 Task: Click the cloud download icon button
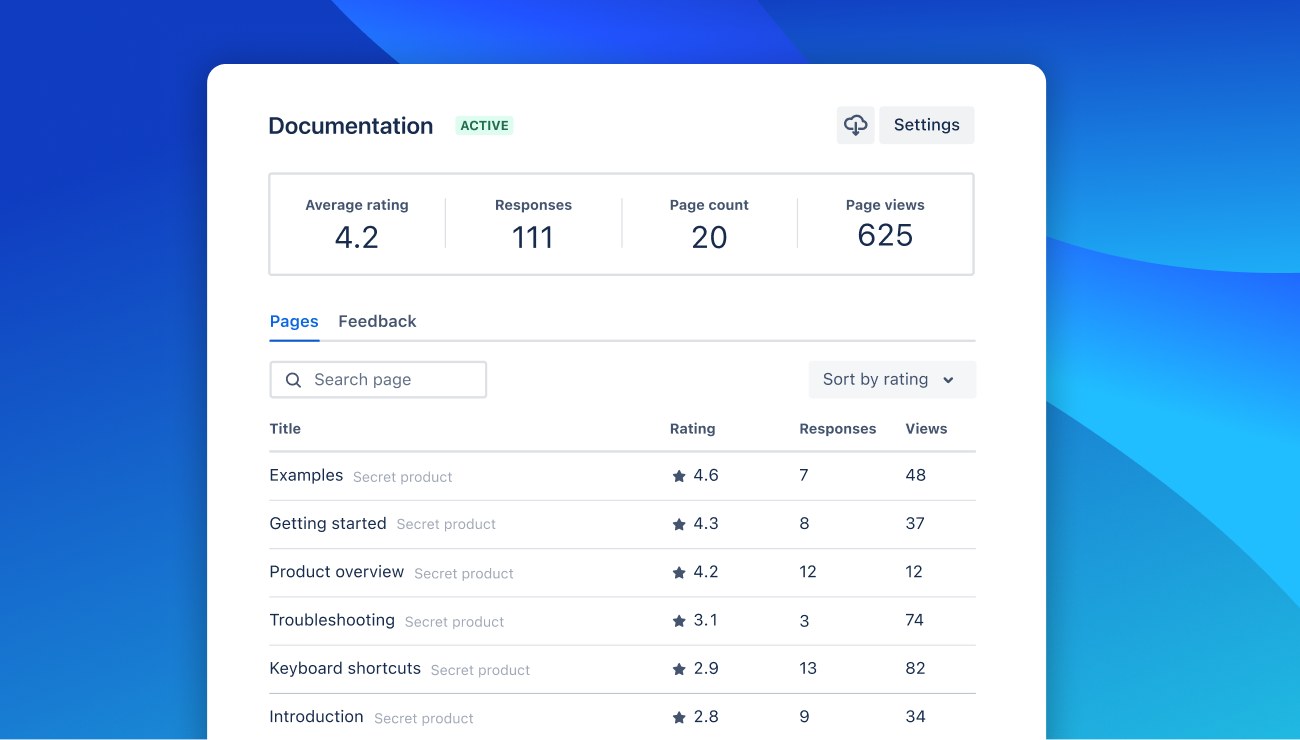pyautogui.click(x=855, y=125)
